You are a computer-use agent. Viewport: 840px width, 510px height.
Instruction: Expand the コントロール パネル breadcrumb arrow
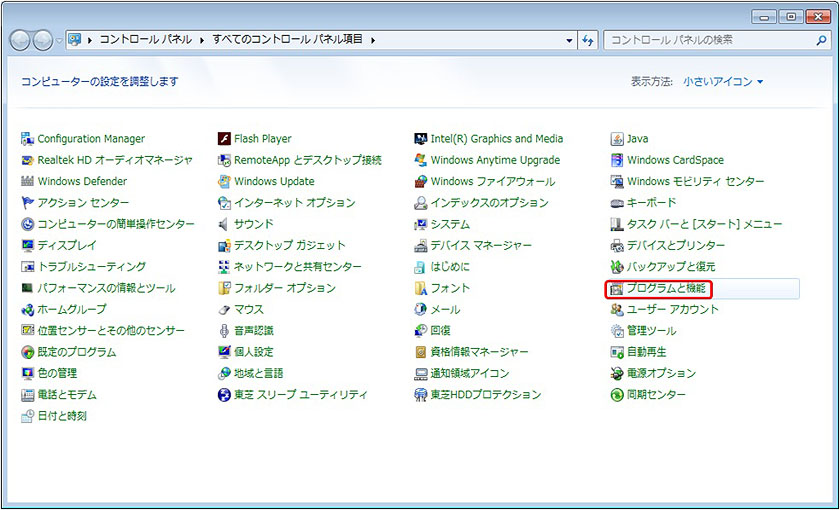(202, 40)
